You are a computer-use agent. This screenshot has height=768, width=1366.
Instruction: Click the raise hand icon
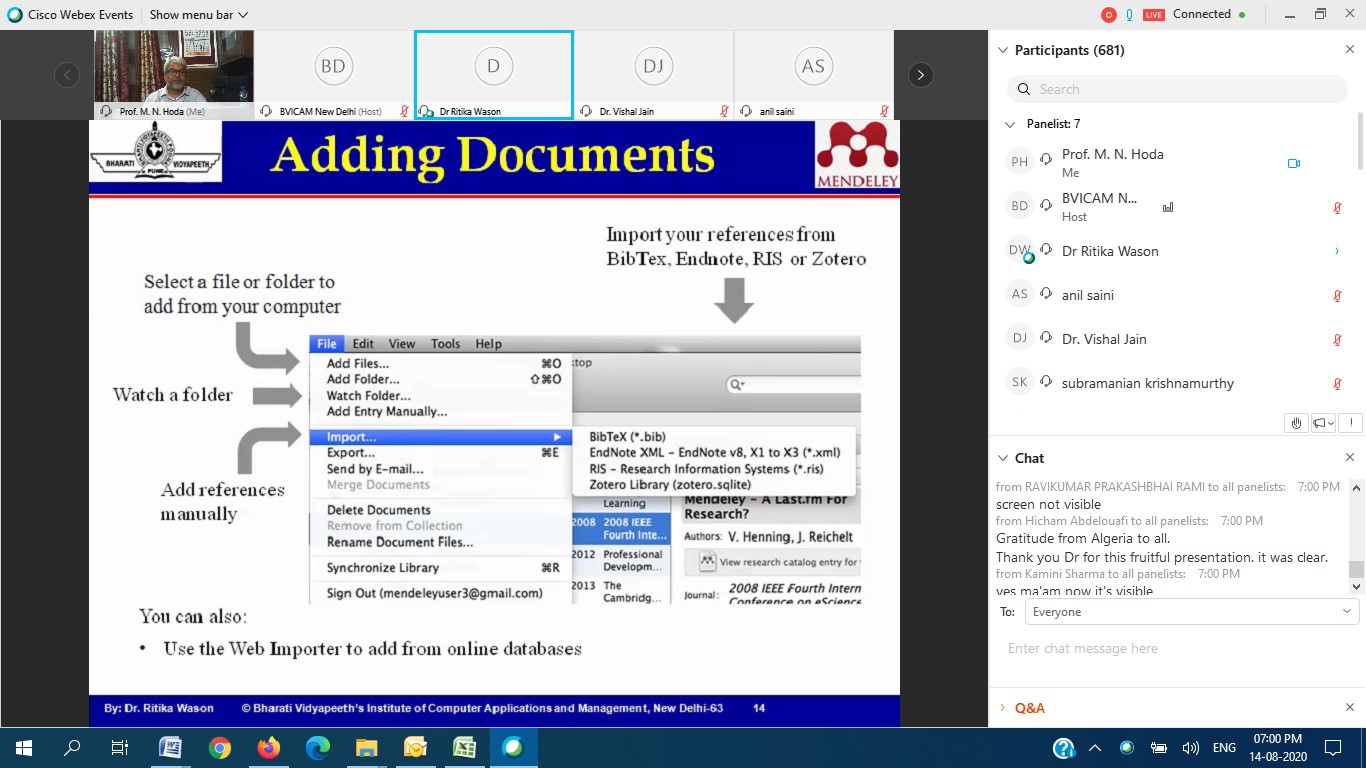[1296, 422]
